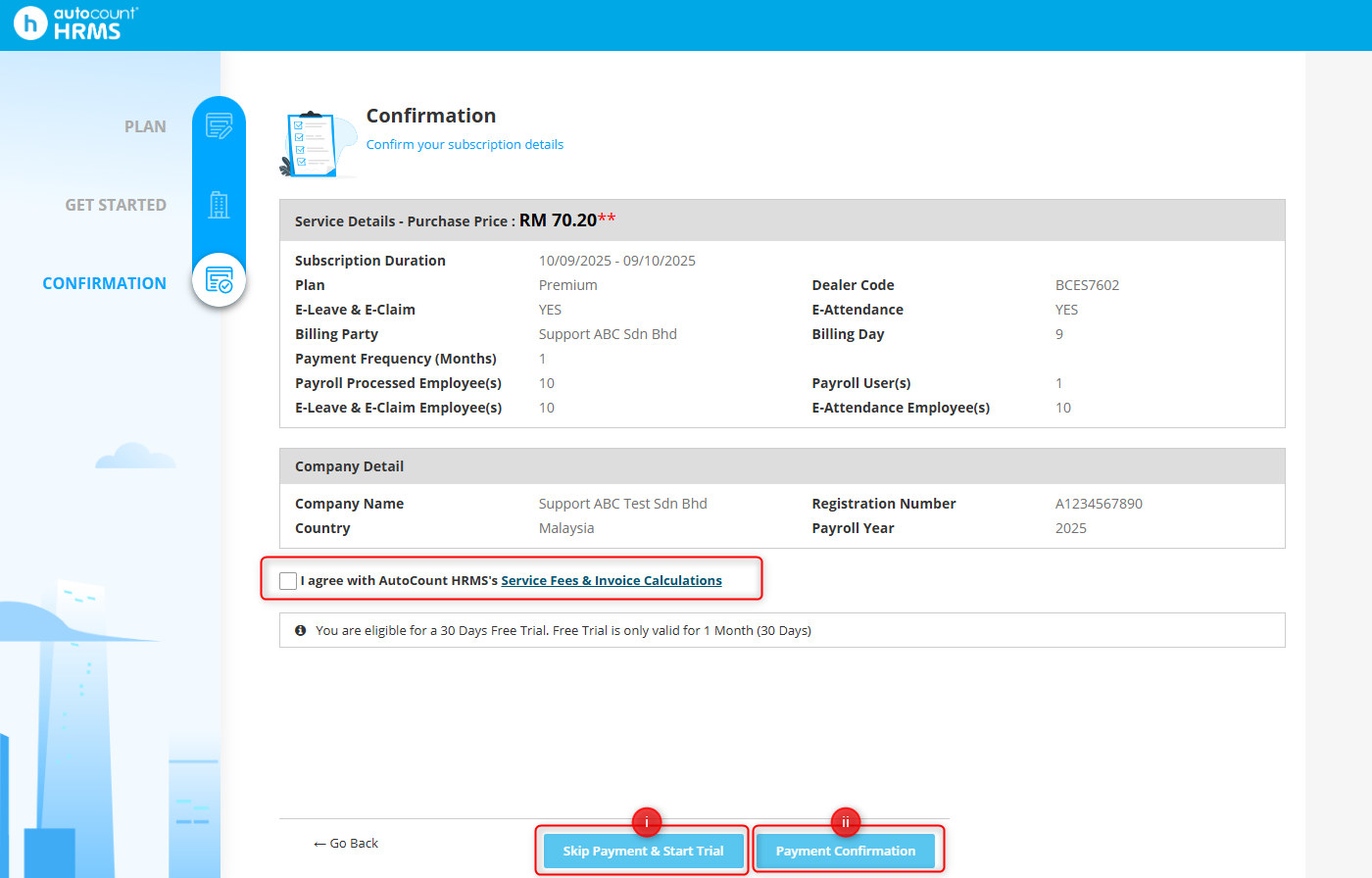Select the CONFIRMATION step label
1372x878 pixels.
(x=104, y=283)
